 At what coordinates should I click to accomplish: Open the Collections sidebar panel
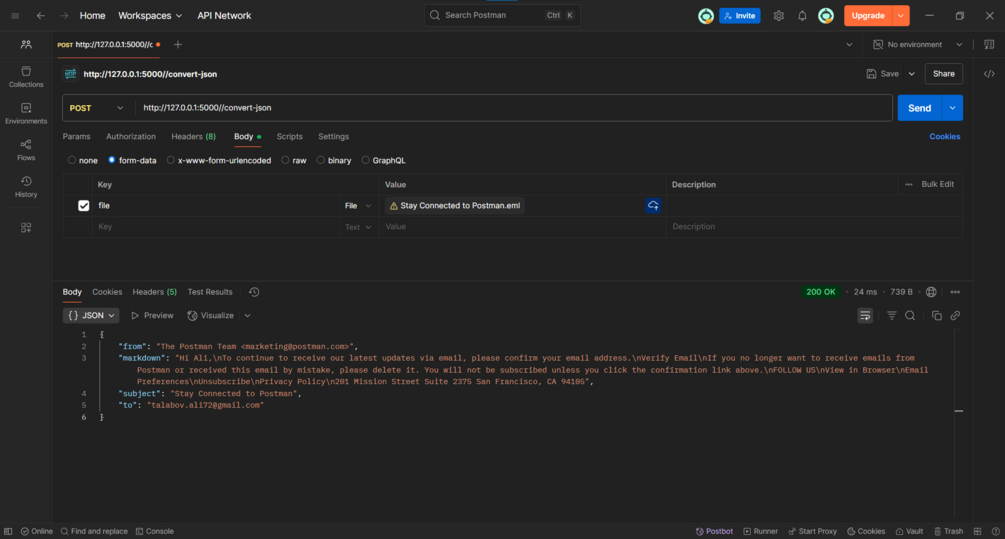pos(26,77)
